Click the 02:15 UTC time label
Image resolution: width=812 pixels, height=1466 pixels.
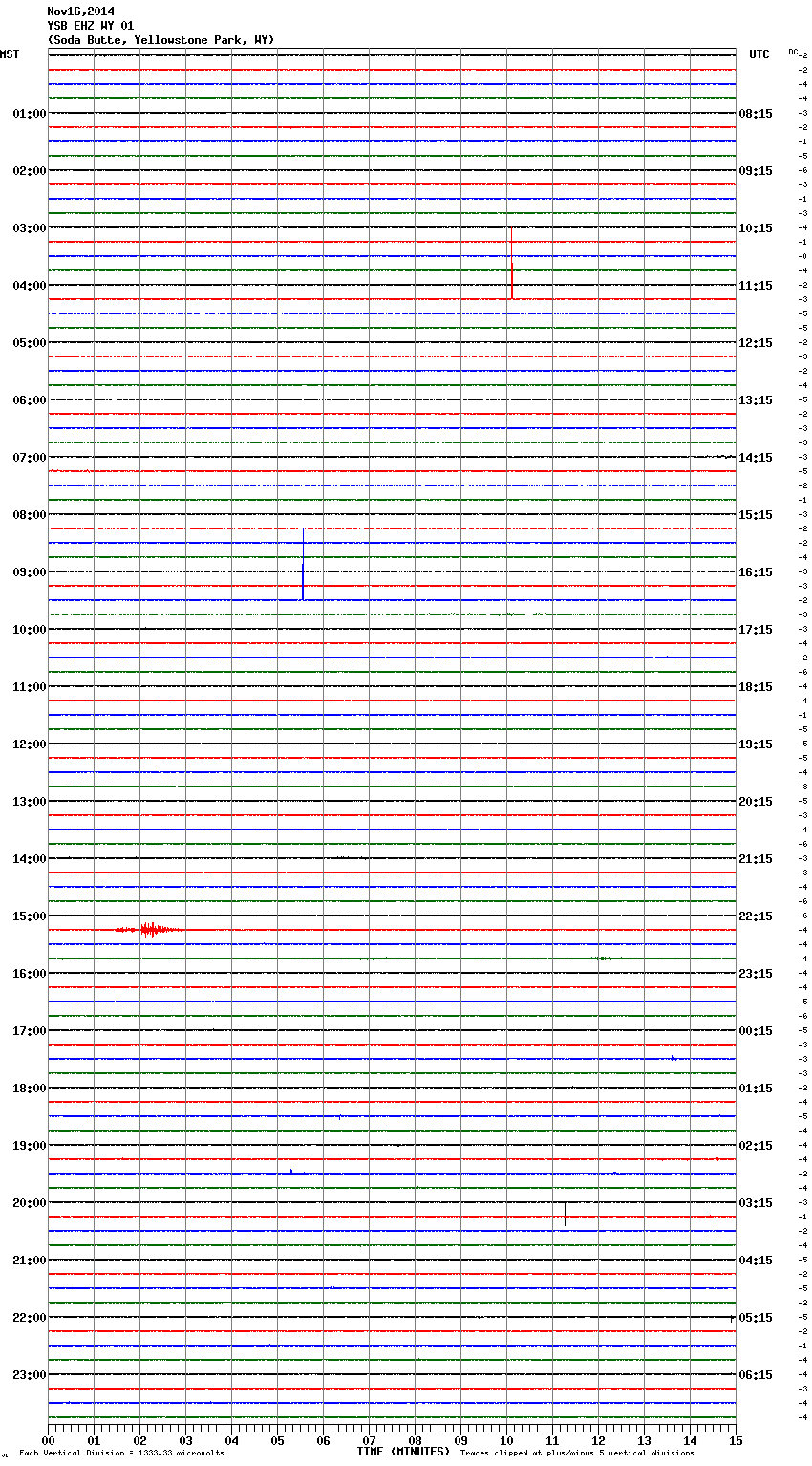pos(756,1146)
